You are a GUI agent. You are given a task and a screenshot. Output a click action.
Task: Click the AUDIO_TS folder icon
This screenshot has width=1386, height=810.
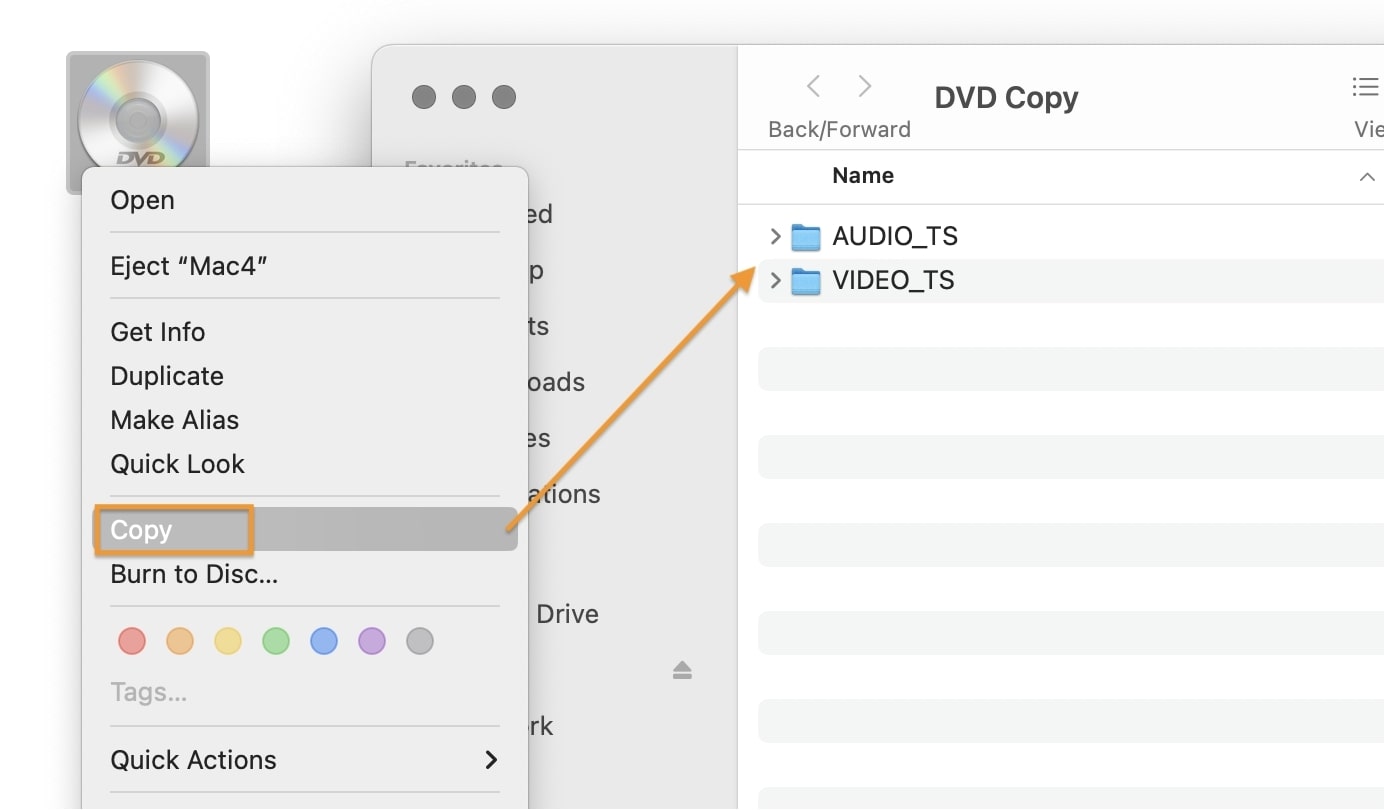(x=805, y=237)
